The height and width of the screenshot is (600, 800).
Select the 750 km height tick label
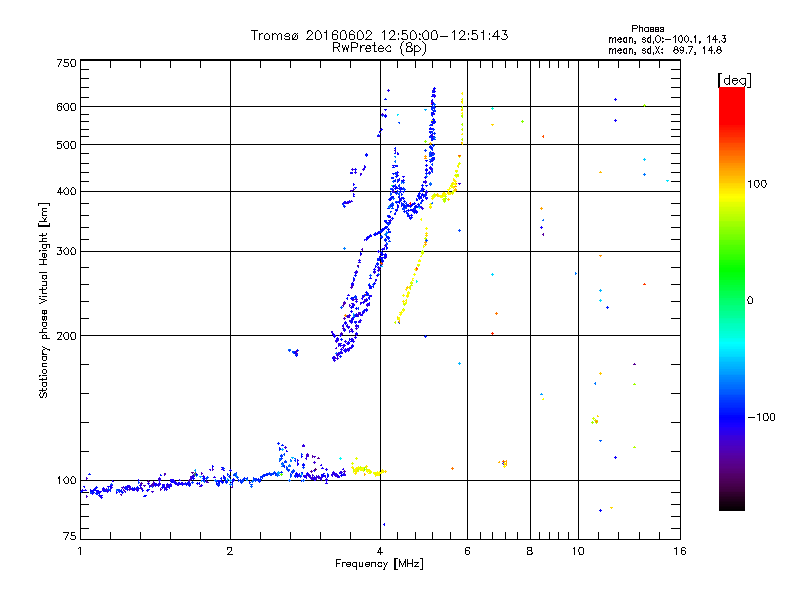(x=66, y=63)
